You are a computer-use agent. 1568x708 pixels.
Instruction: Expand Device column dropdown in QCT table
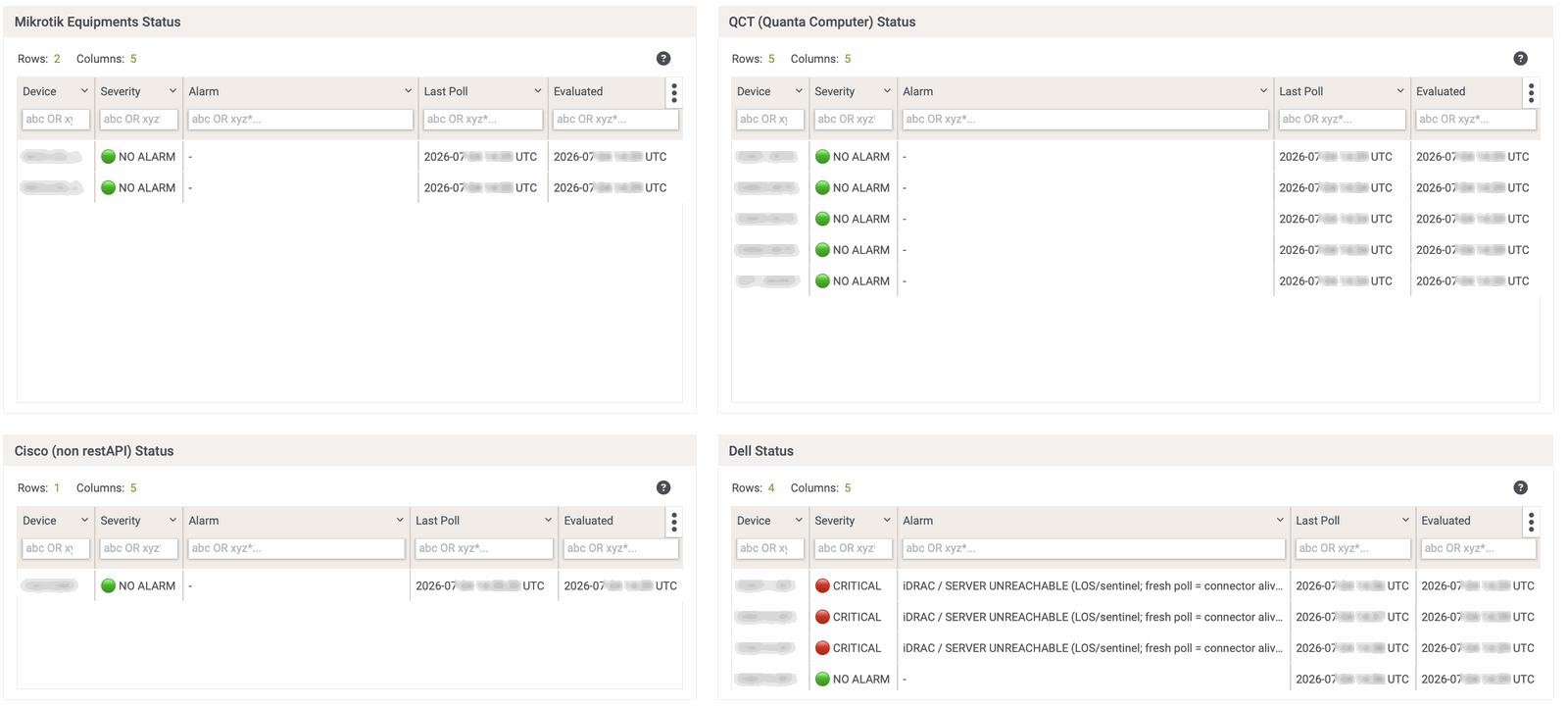[799, 91]
